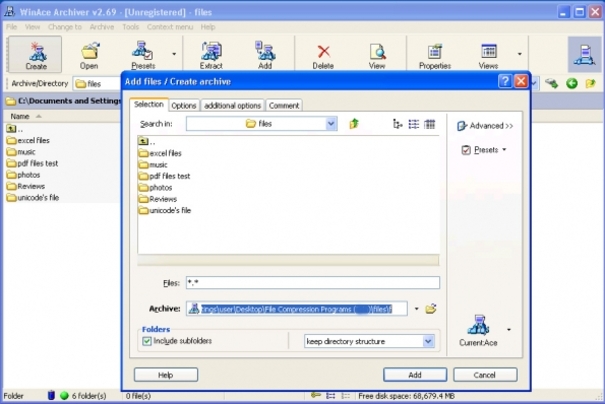Browse for archive with the folder icon
Image resolution: width=605 pixels, height=404 pixels.
pos(431,309)
